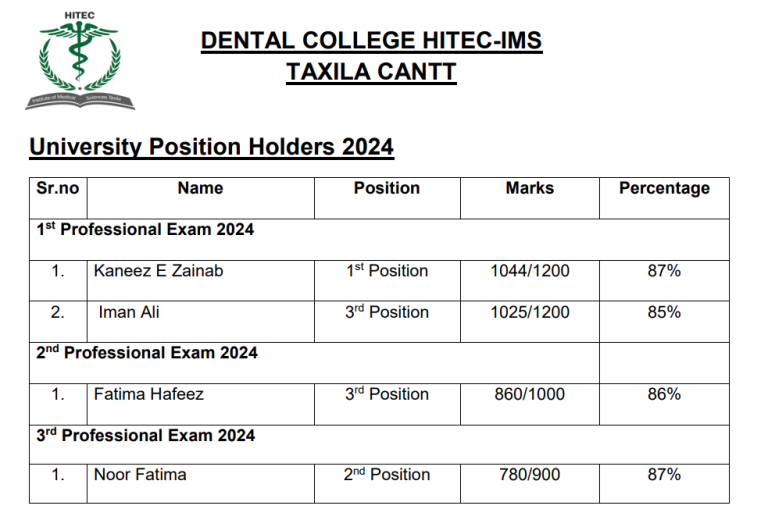The image size is (768, 527).
Task: Click the Position column header
Action: (387, 198)
